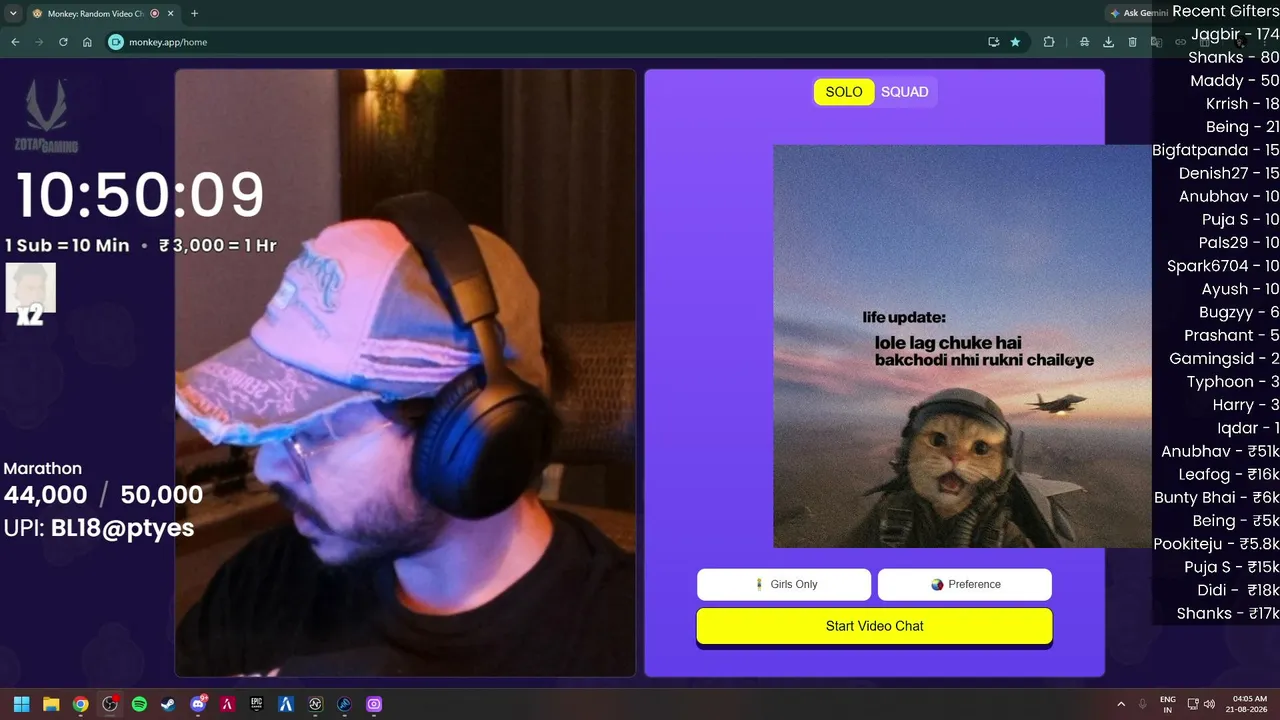Show hidden system tray icons

pos(1121,704)
